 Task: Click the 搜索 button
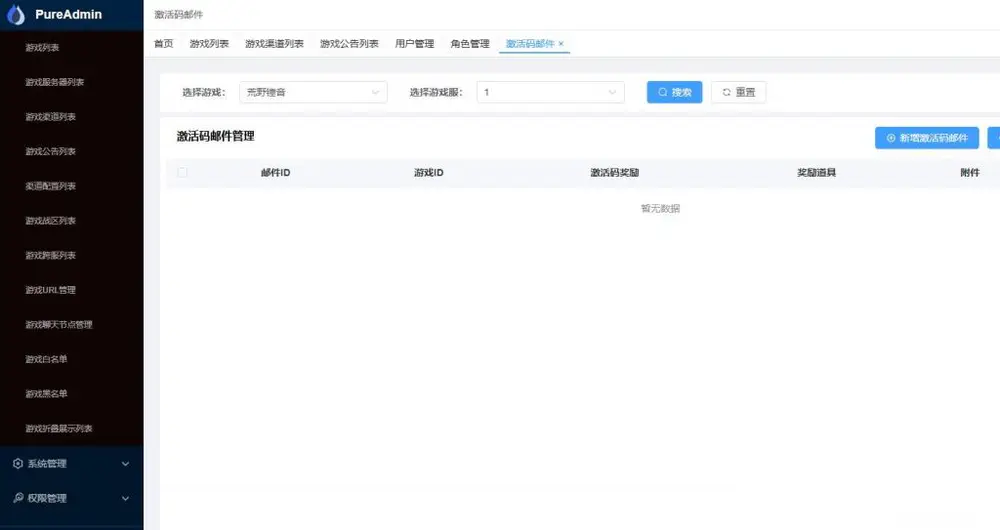674,92
